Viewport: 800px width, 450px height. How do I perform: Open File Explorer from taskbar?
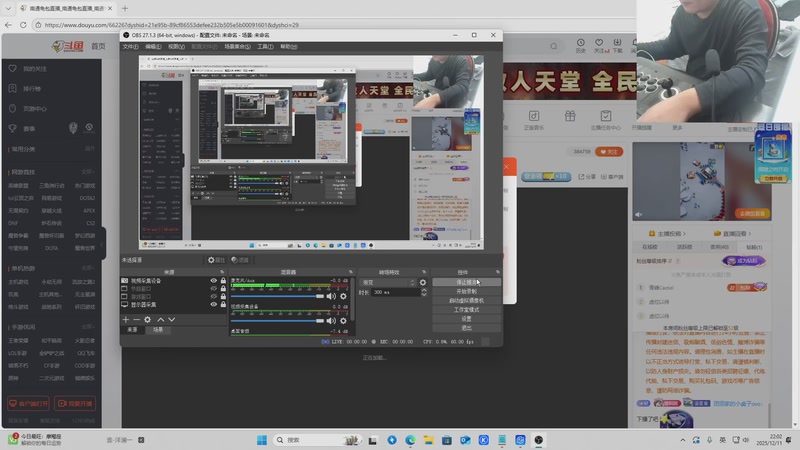(429, 440)
